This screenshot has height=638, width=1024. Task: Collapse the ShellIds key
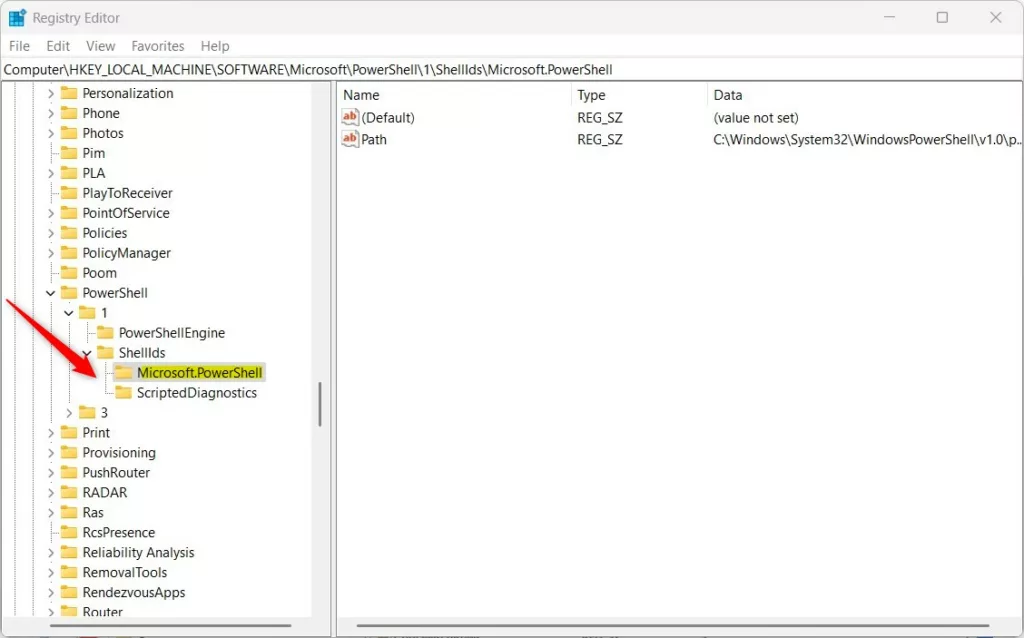coord(86,352)
